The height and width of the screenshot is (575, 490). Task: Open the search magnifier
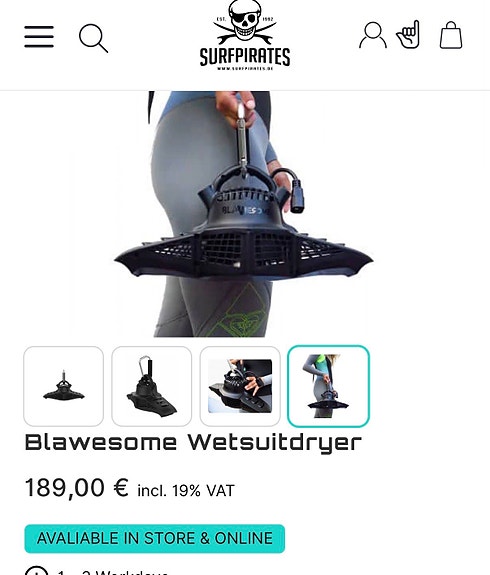(94, 38)
